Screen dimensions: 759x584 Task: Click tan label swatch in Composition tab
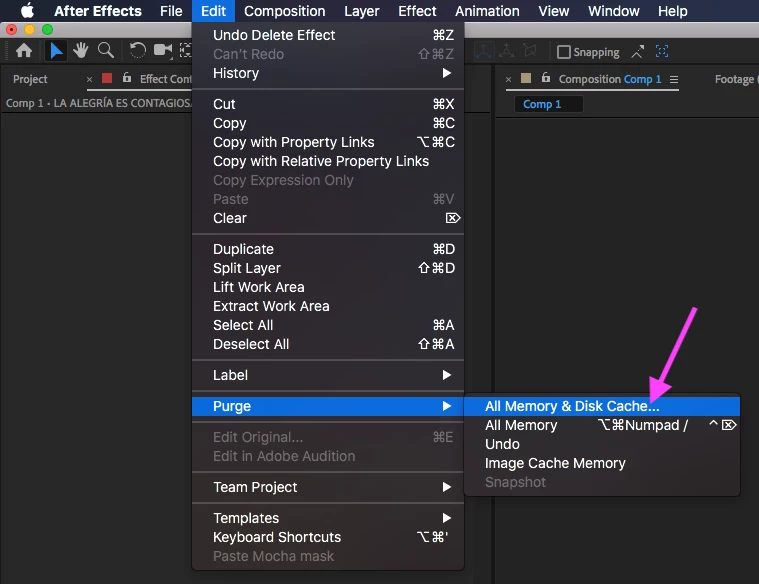pyautogui.click(x=526, y=78)
